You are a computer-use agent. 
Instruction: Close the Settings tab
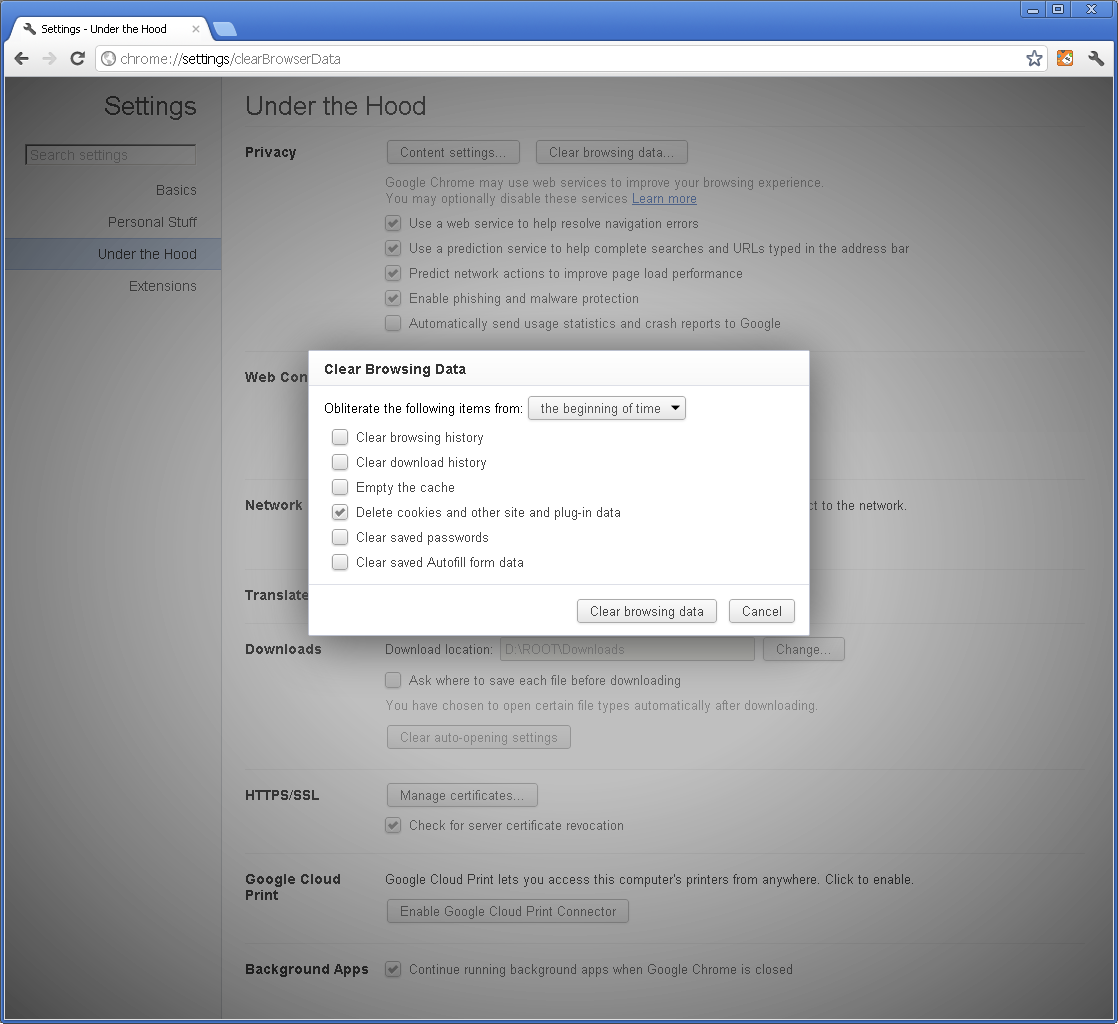195,29
